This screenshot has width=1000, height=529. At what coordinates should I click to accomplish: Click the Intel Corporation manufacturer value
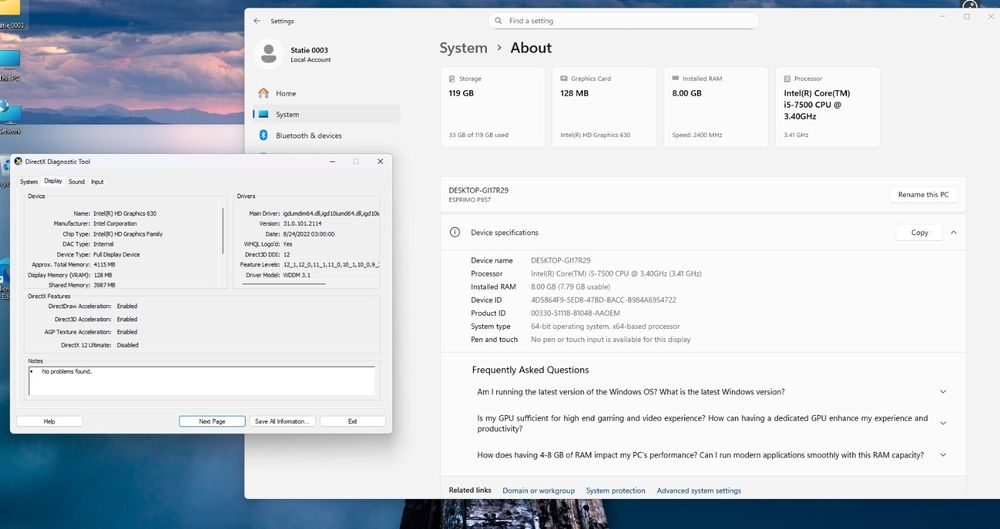(115, 224)
